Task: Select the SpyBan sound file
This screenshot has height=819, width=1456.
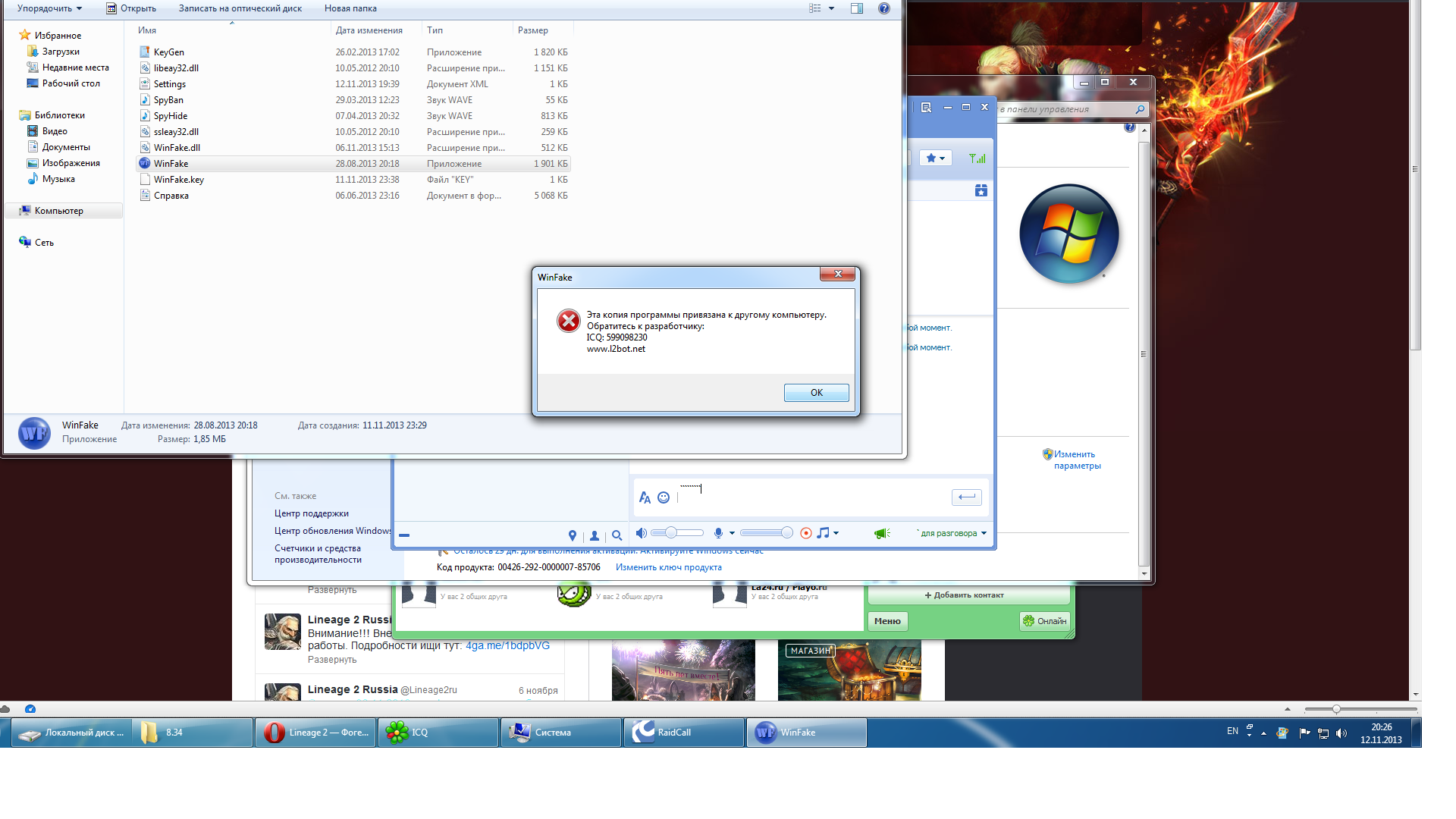Action: [353, 100]
